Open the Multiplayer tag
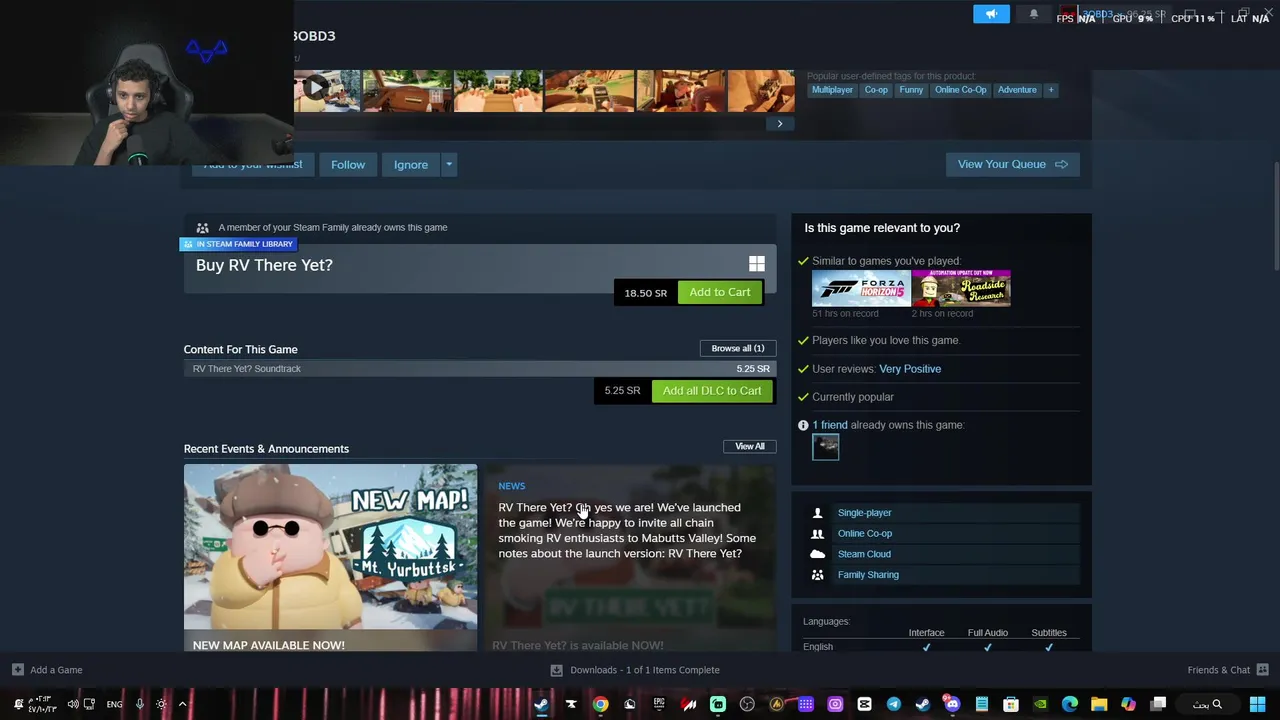 (x=832, y=90)
